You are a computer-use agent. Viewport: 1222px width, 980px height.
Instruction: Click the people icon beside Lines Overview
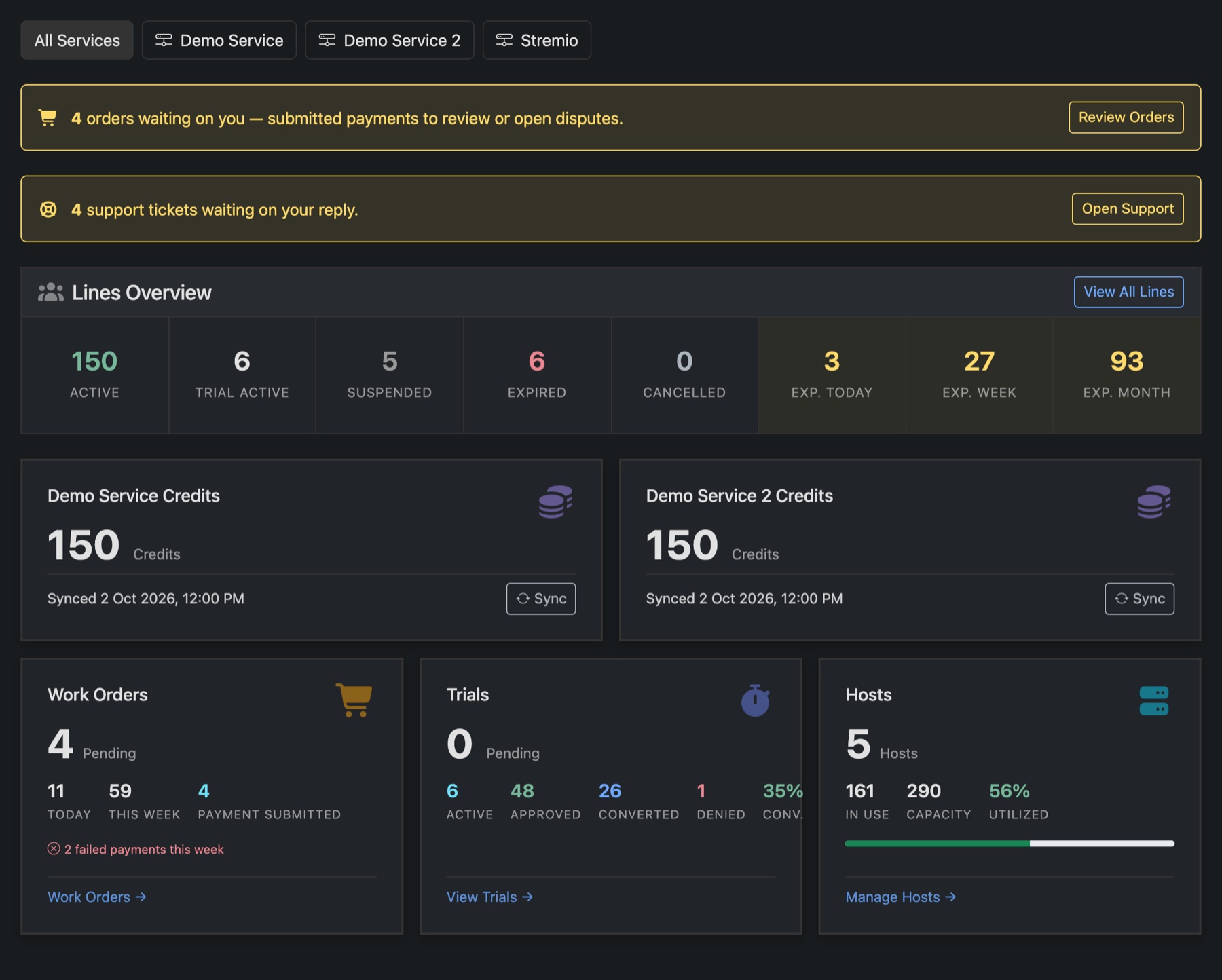[51, 293]
